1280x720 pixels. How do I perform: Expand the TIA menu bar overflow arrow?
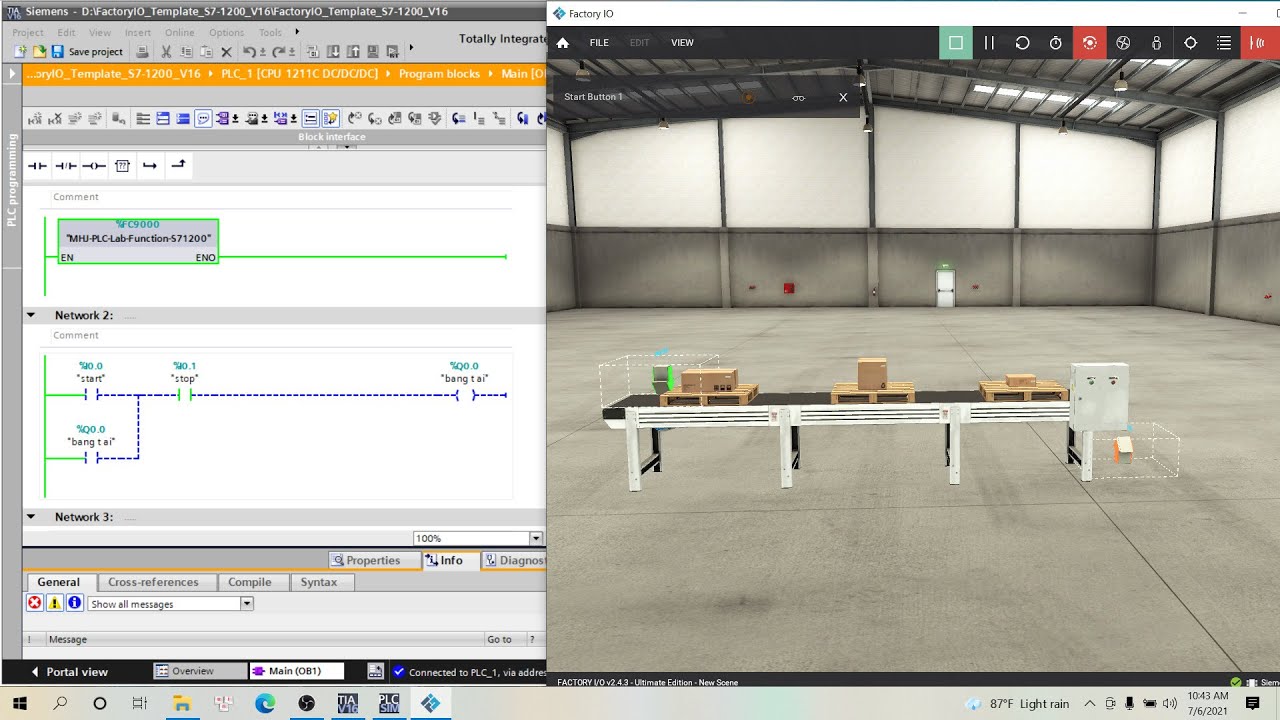pos(297,32)
